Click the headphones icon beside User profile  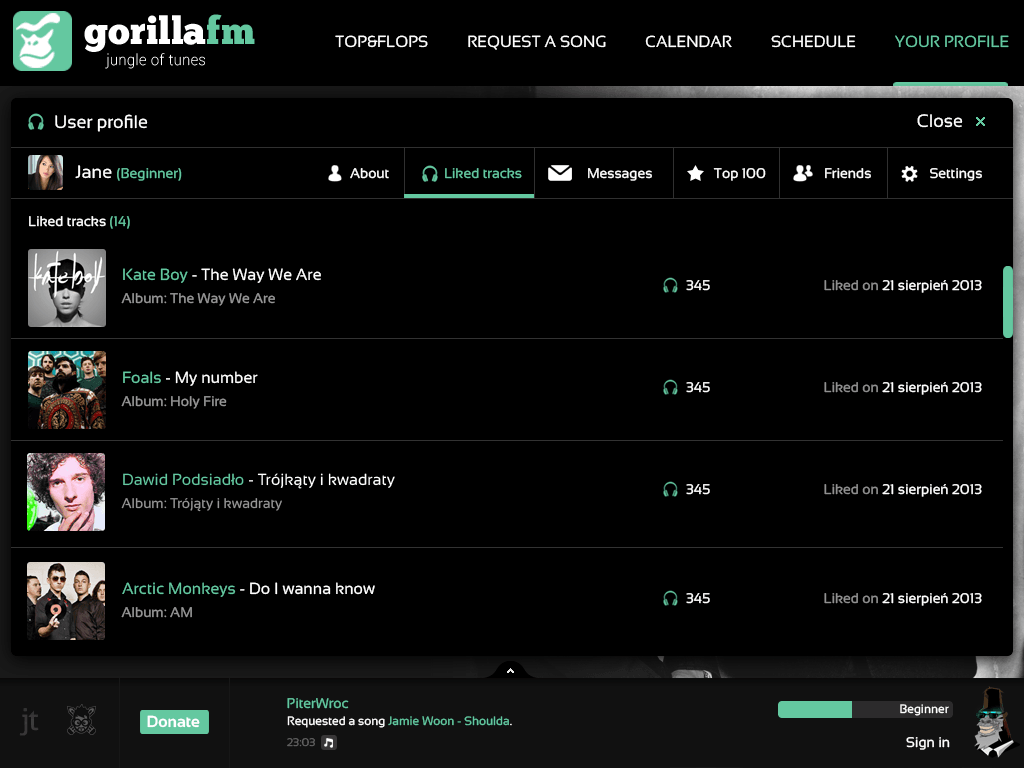point(36,122)
